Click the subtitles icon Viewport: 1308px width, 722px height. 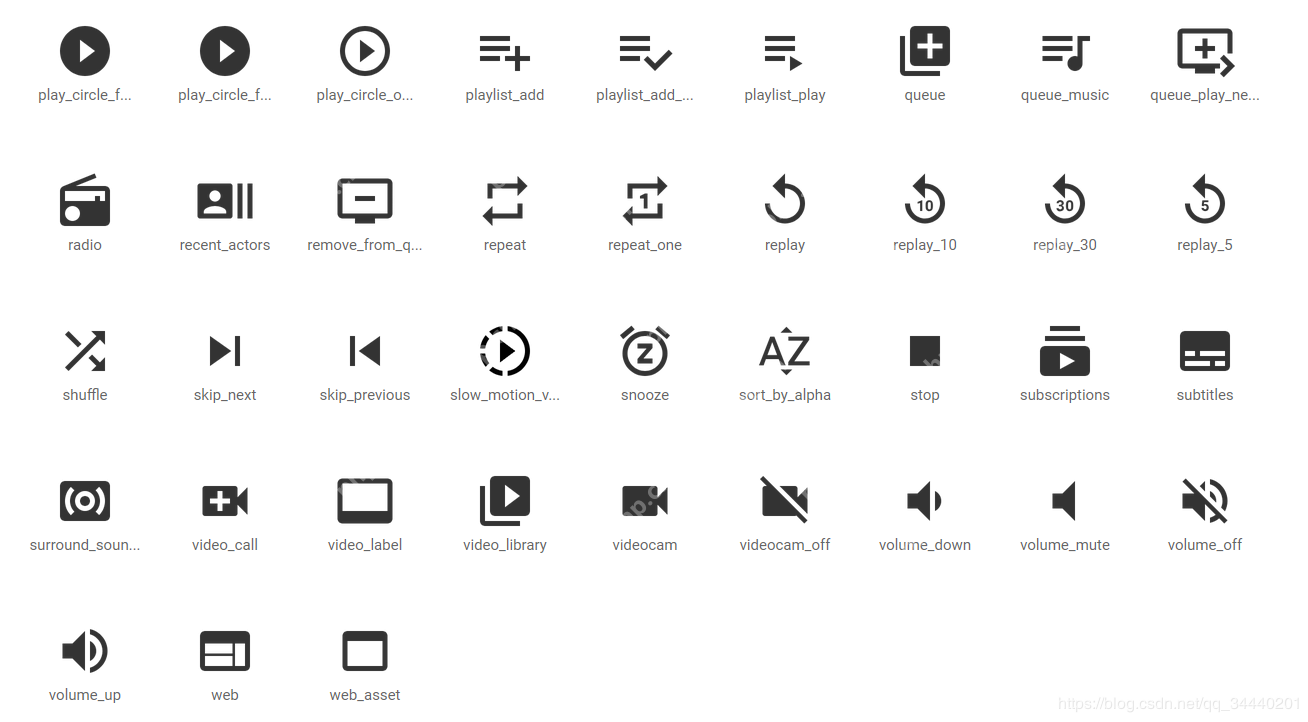pyautogui.click(x=1204, y=351)
